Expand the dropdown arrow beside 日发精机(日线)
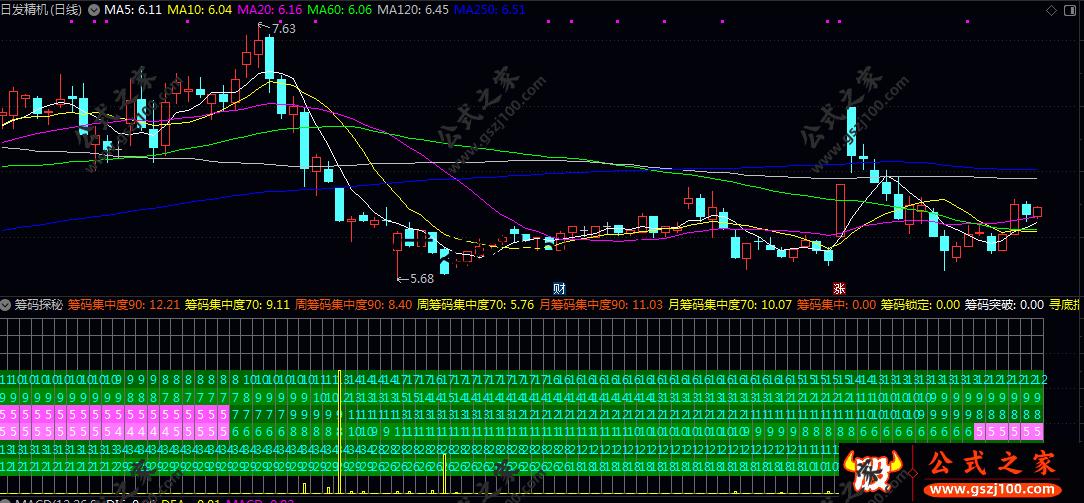1084x503 pixels. pyautogui.click(x=93, y=10)
